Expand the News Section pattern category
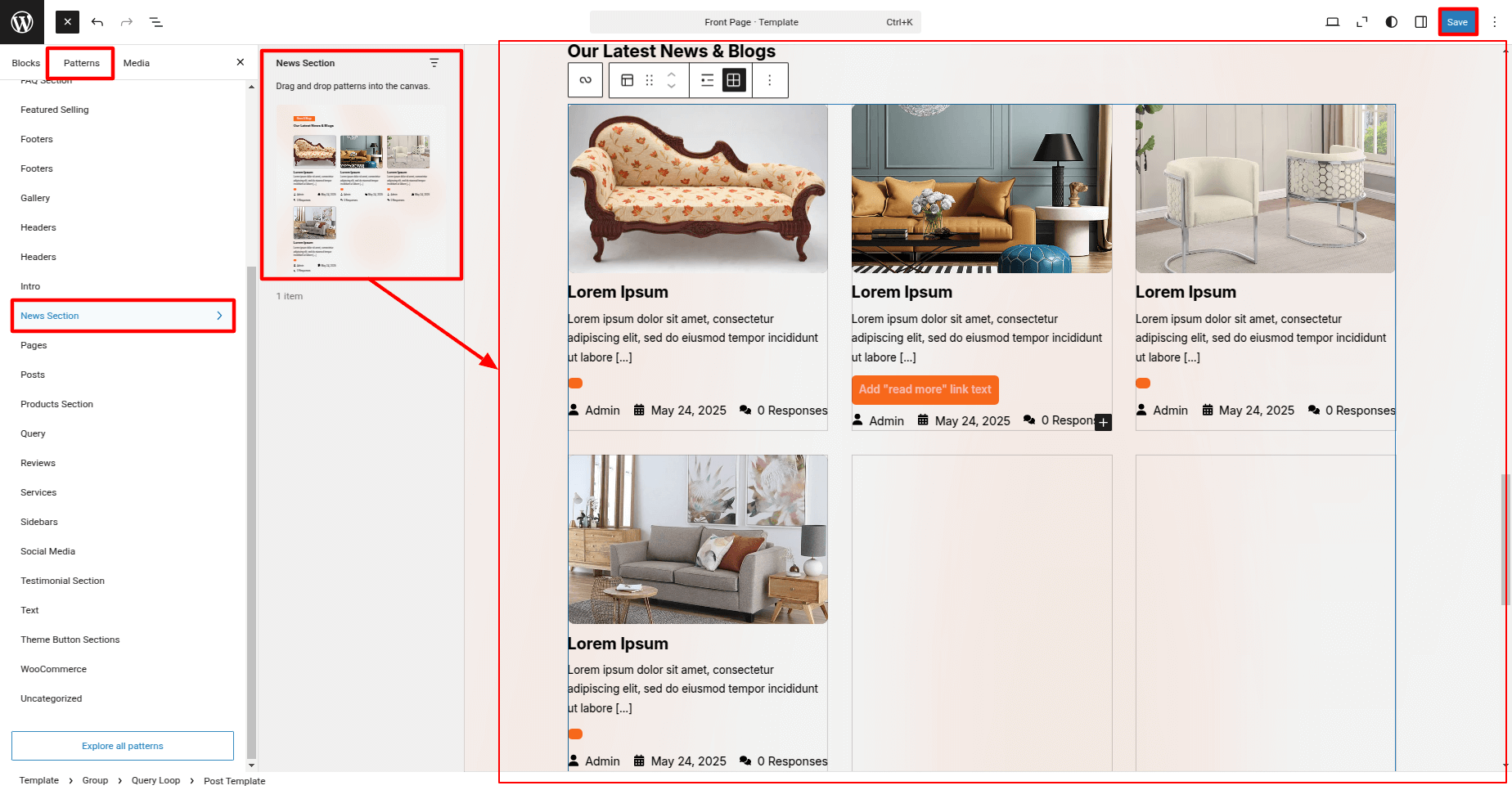Screen dimensions: 1512x790 click(x=123, y=316)
